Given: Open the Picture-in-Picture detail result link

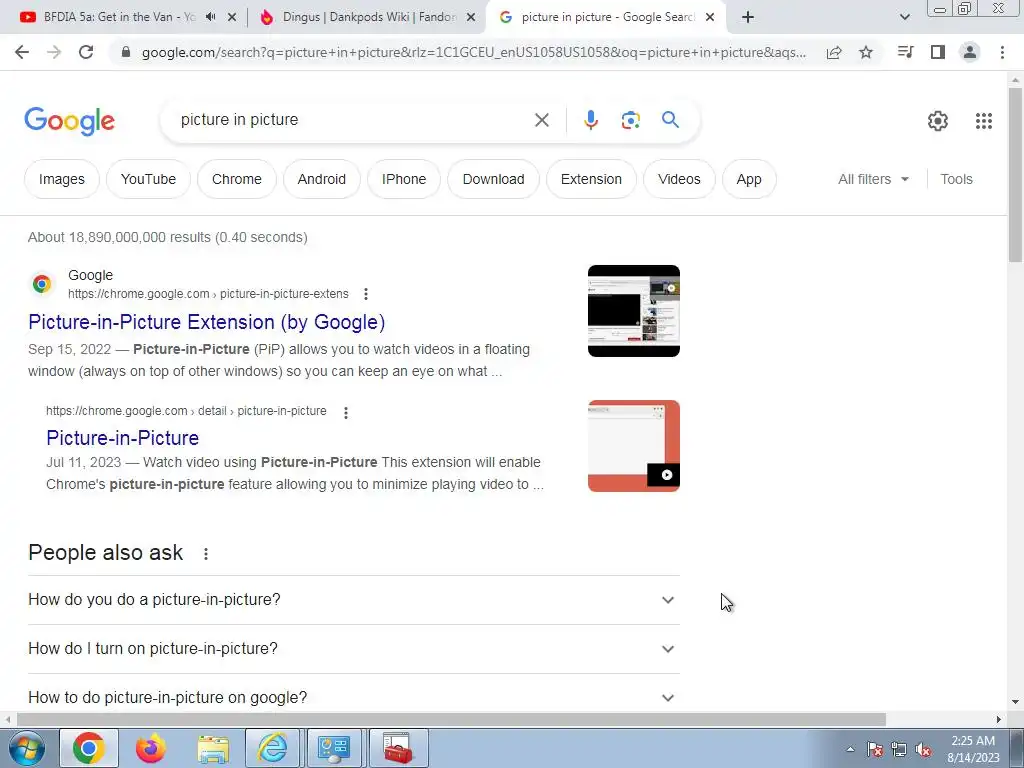Looking at the screenshot, I should point(122,438).
